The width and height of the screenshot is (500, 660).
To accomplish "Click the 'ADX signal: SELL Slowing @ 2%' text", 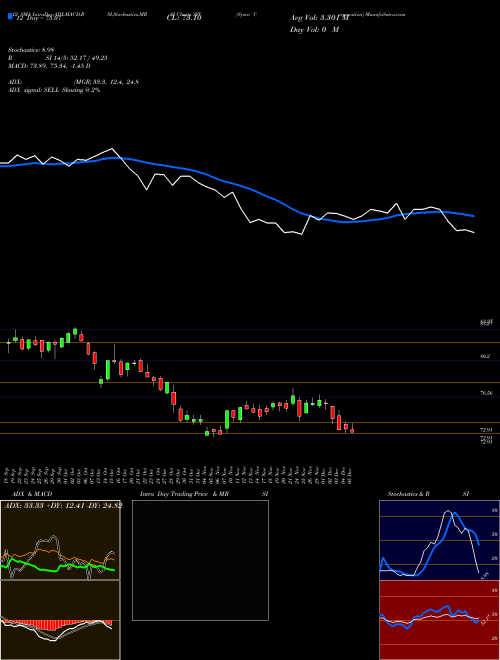I will 54,90.
